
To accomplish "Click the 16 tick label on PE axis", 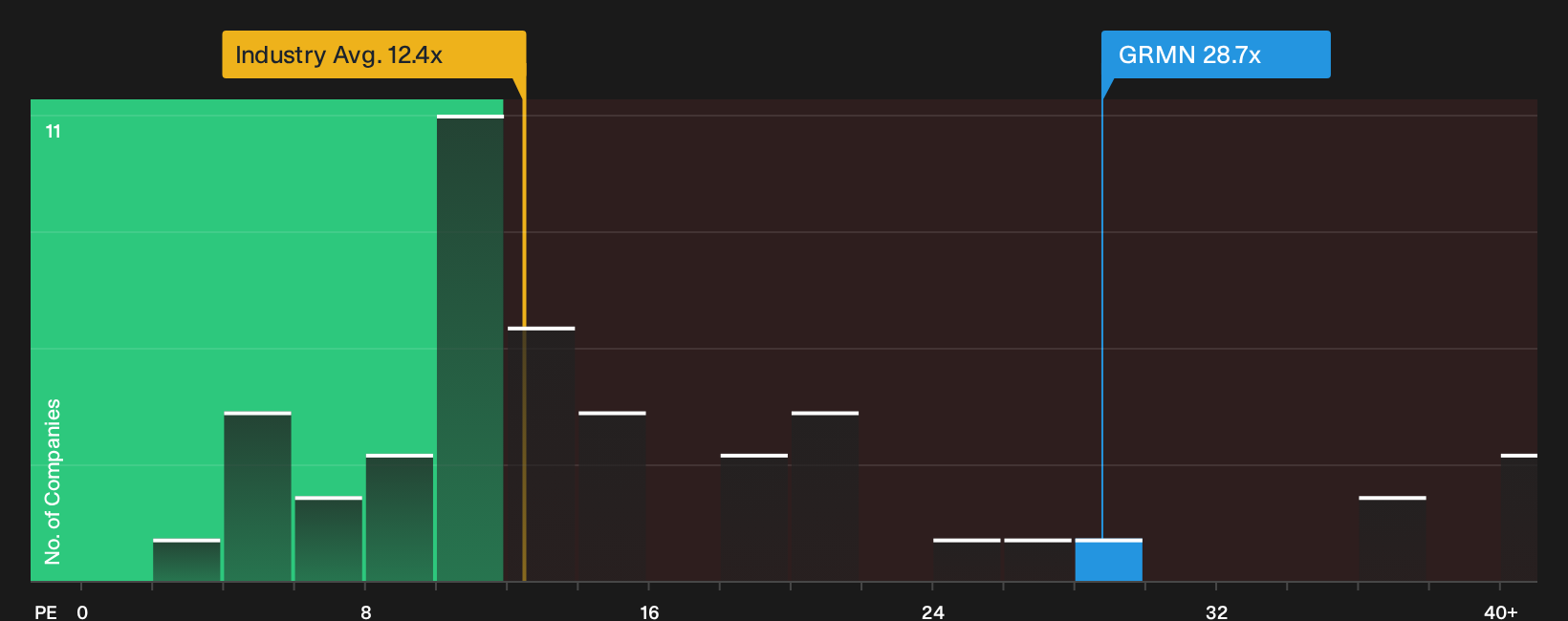I will [x=649, y=611].
